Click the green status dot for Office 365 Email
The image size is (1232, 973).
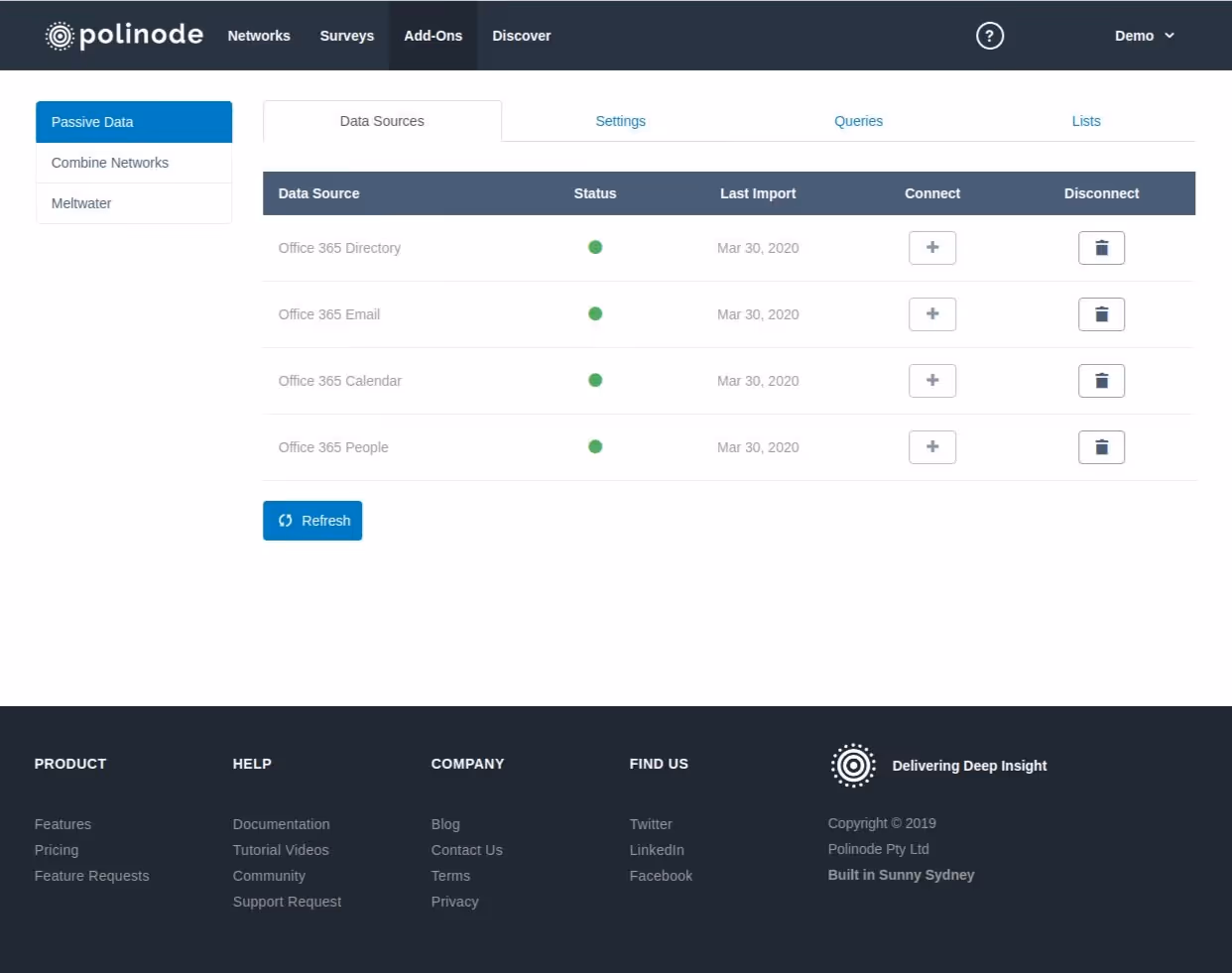click(x=595, y=313)
